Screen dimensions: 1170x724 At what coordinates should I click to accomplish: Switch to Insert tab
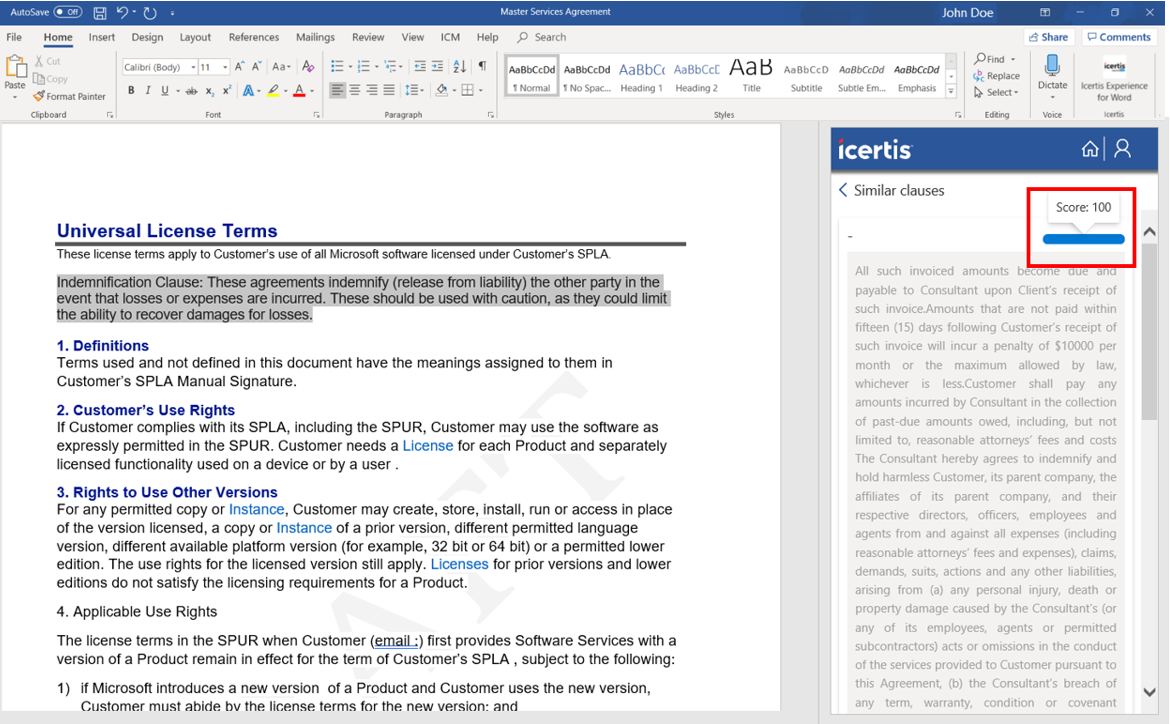(x=101, y=37)
